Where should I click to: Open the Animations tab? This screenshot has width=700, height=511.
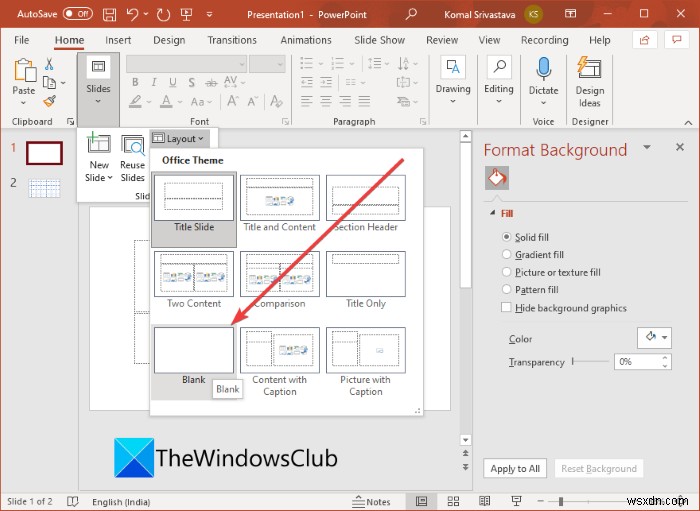(306, 40)
